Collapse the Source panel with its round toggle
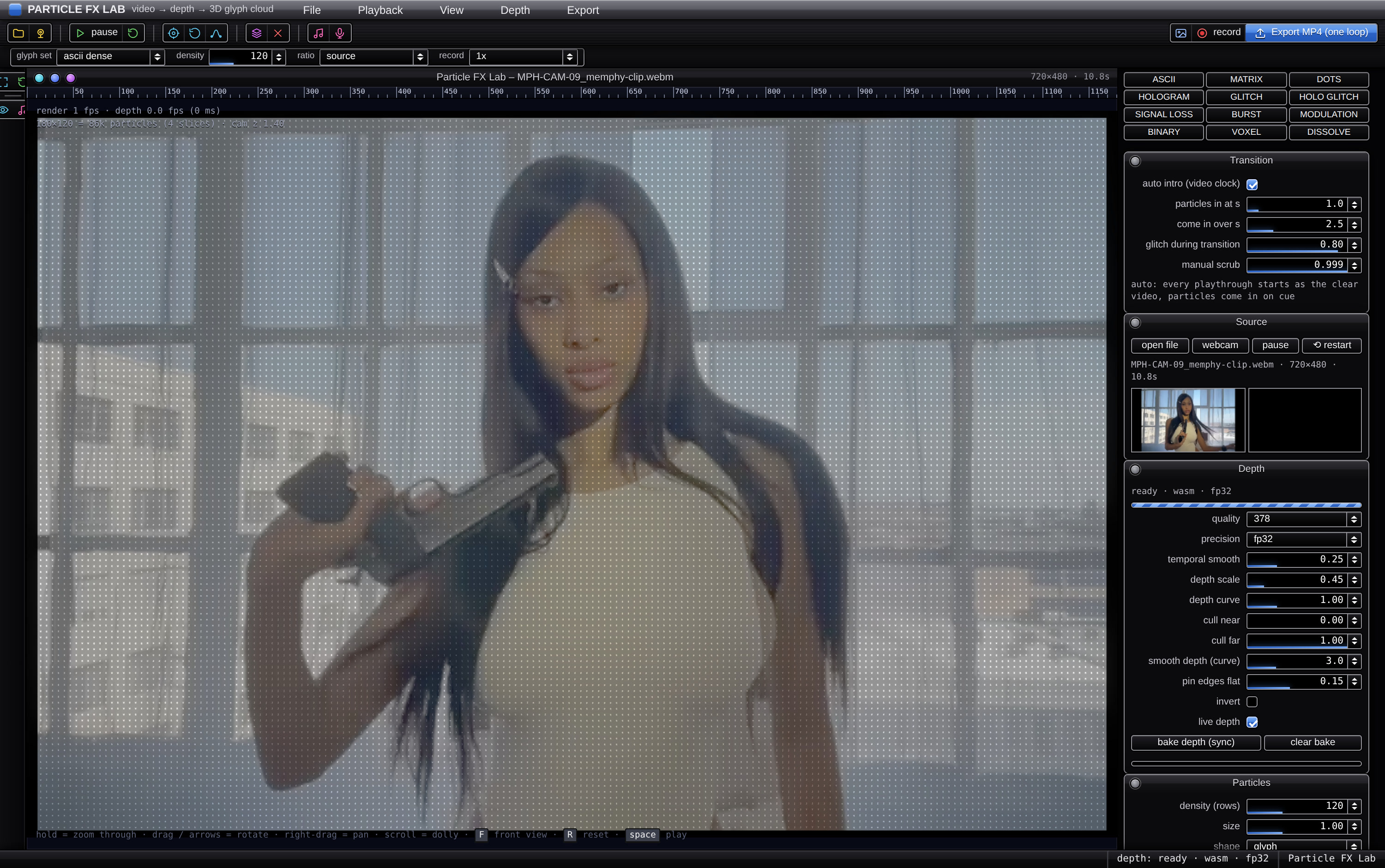1385x868 pixels. 1135,323
